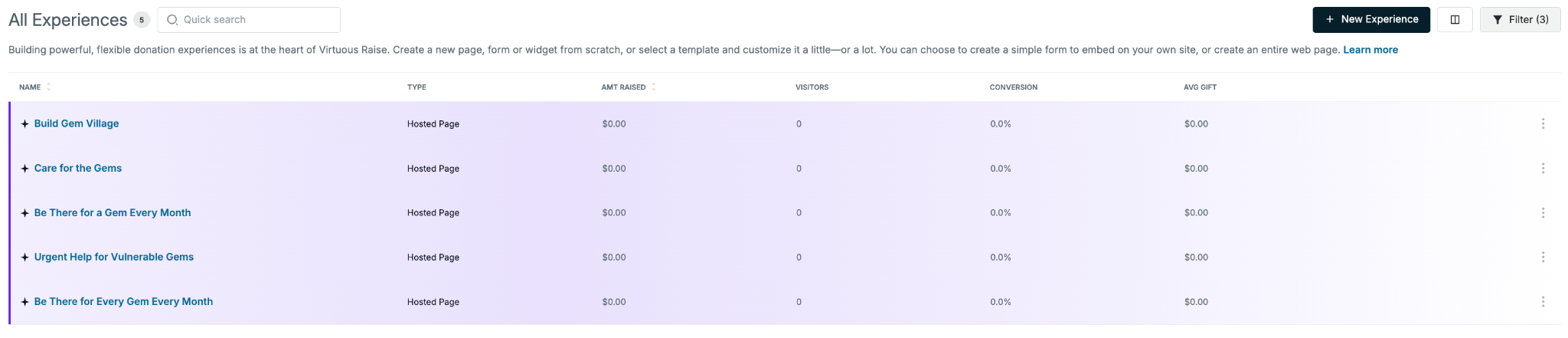1568x338 pixels.
Task: Follow the Learn more link
Action: [x=1370, y=50]
